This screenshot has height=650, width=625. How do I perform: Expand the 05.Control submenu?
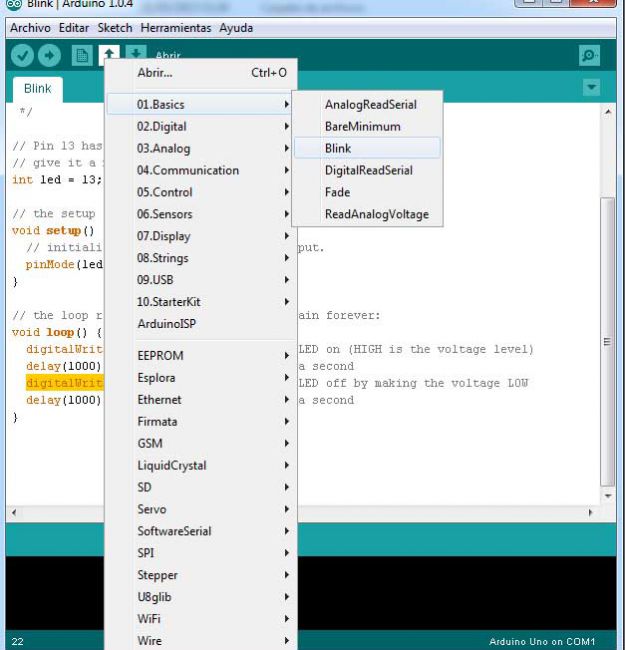point(200,192)
